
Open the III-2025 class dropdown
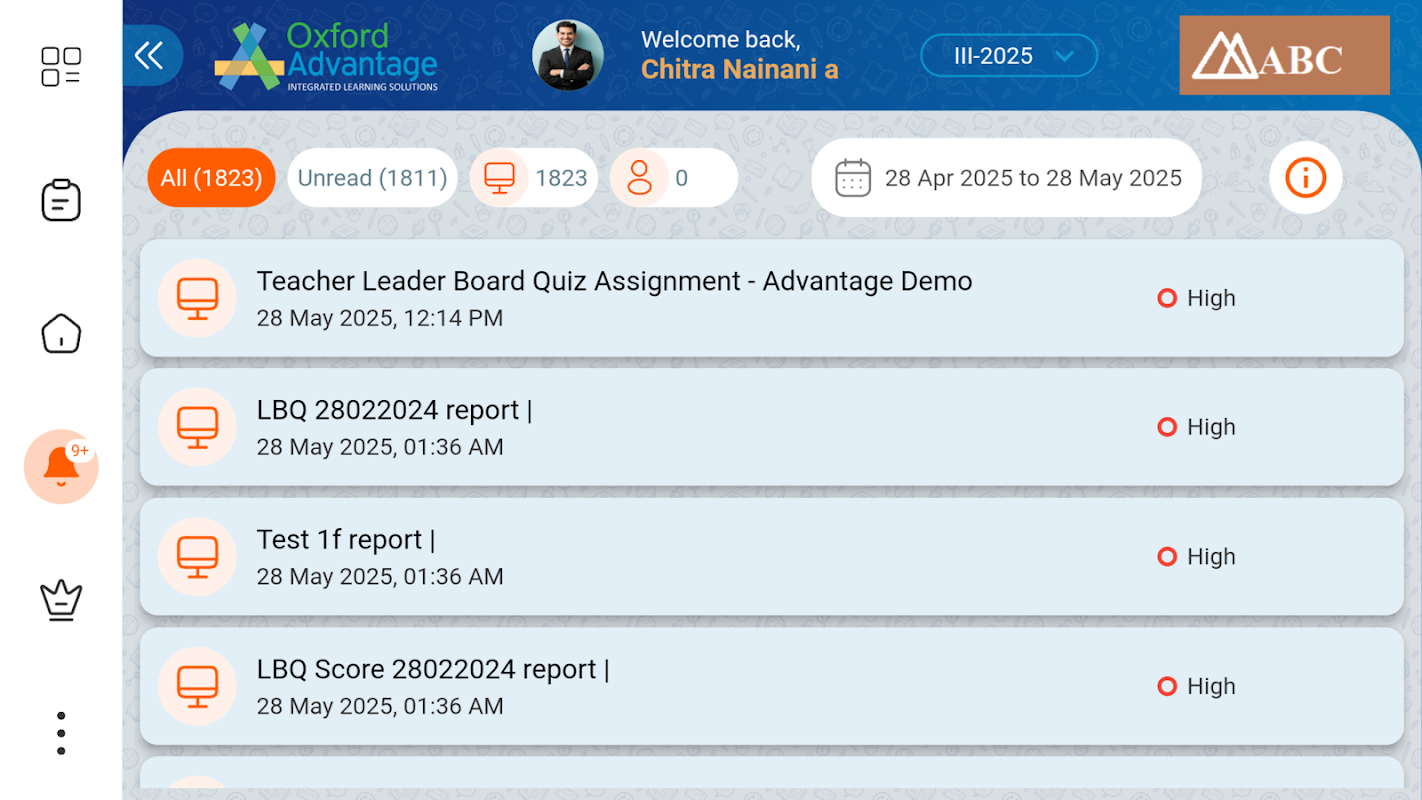1009,56
